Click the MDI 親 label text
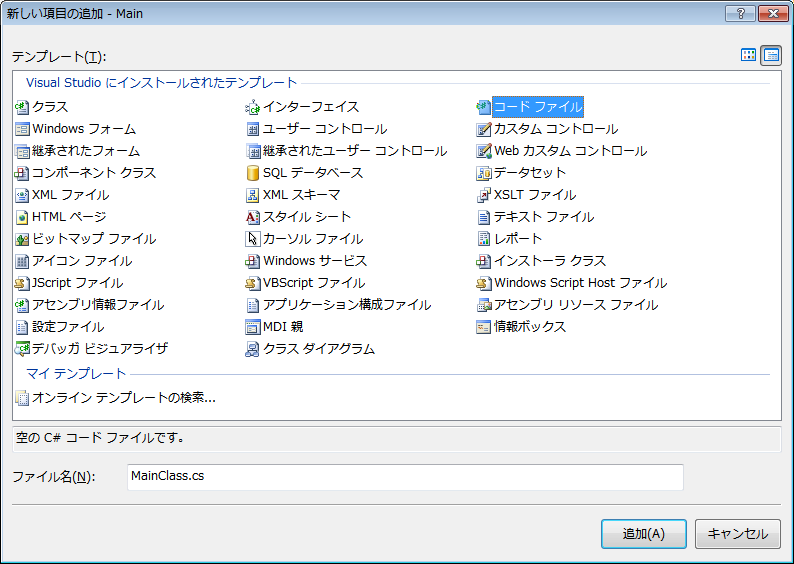 pos(283,327)
